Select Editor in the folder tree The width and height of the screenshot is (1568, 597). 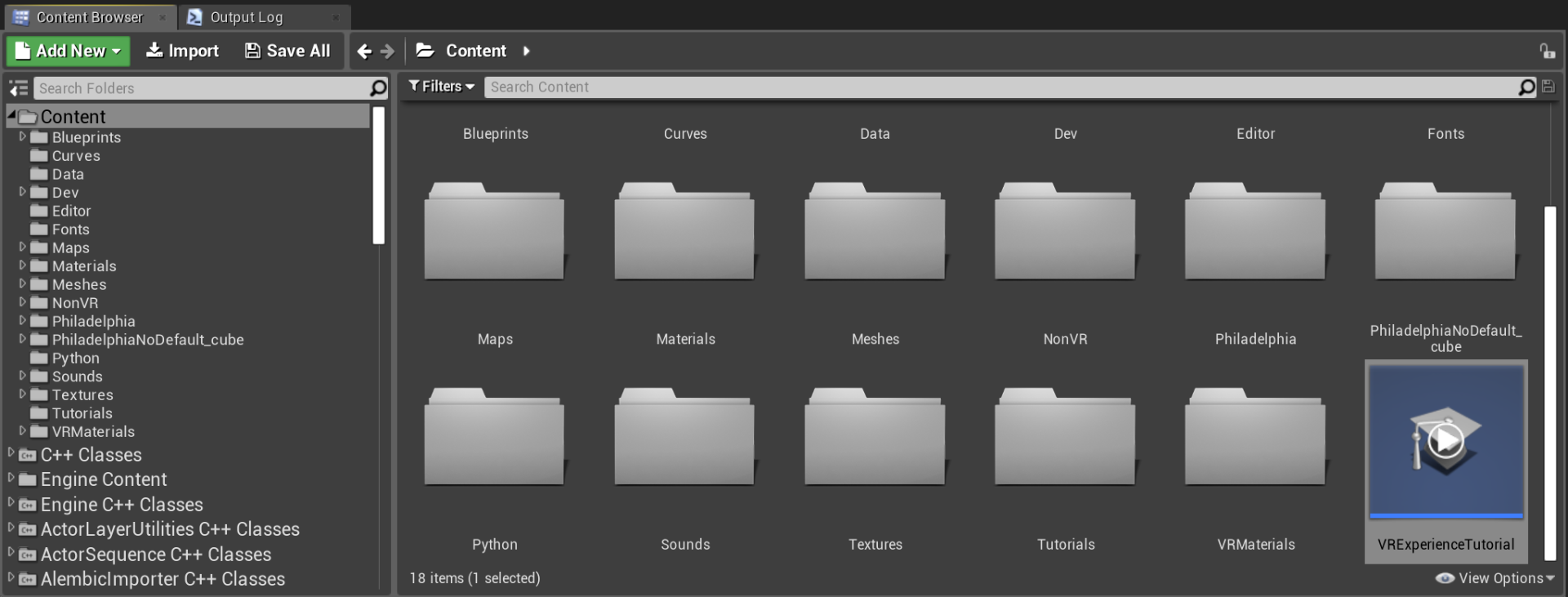pos(71,211)
